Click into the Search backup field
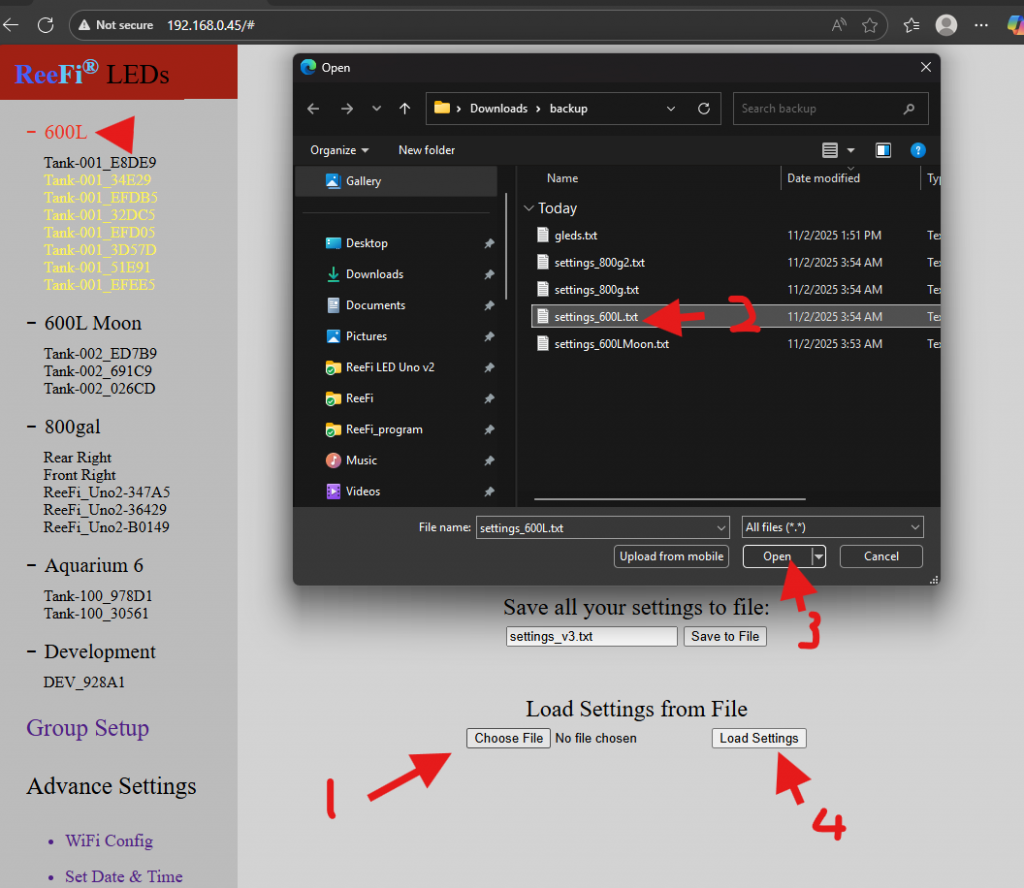Viewport: 1024px width, 888px height. [820, 109]
